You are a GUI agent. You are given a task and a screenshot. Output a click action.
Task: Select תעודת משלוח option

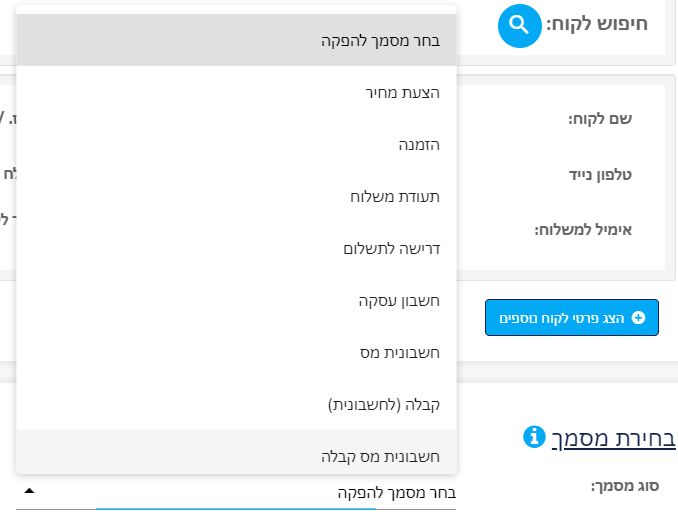[x=236, y=196]
